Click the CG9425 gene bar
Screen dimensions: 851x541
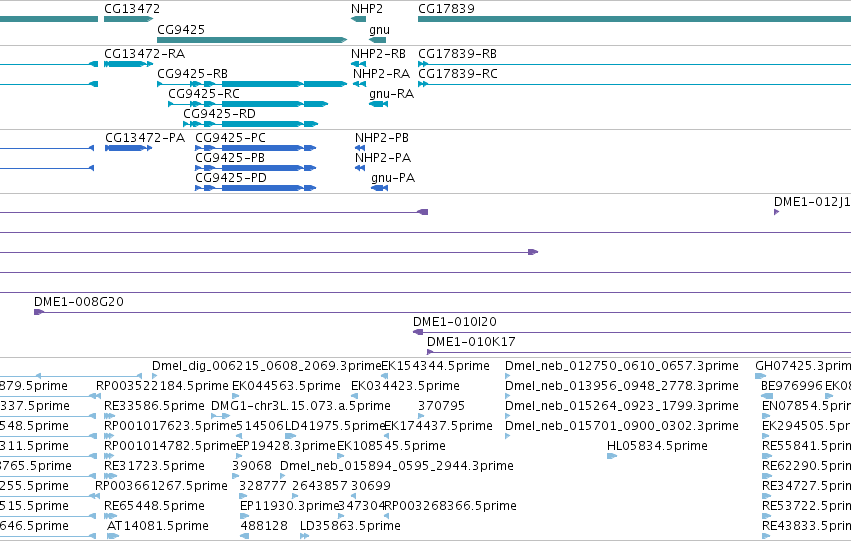(252, 40)
